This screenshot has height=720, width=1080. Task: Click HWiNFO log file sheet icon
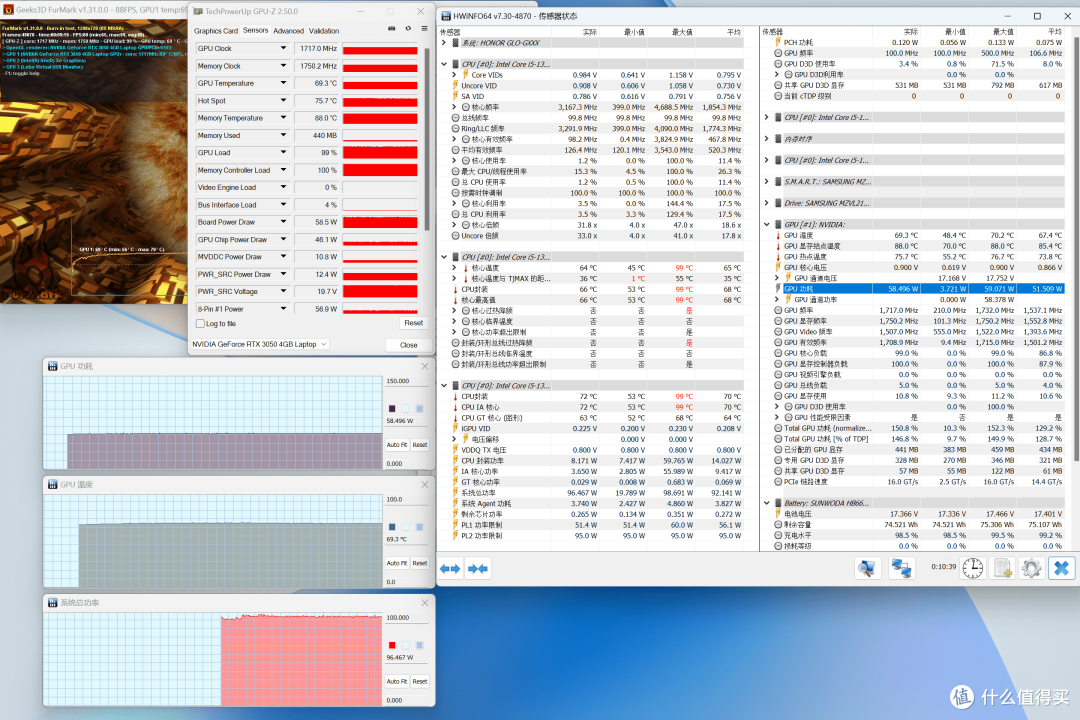(1002, 568)
